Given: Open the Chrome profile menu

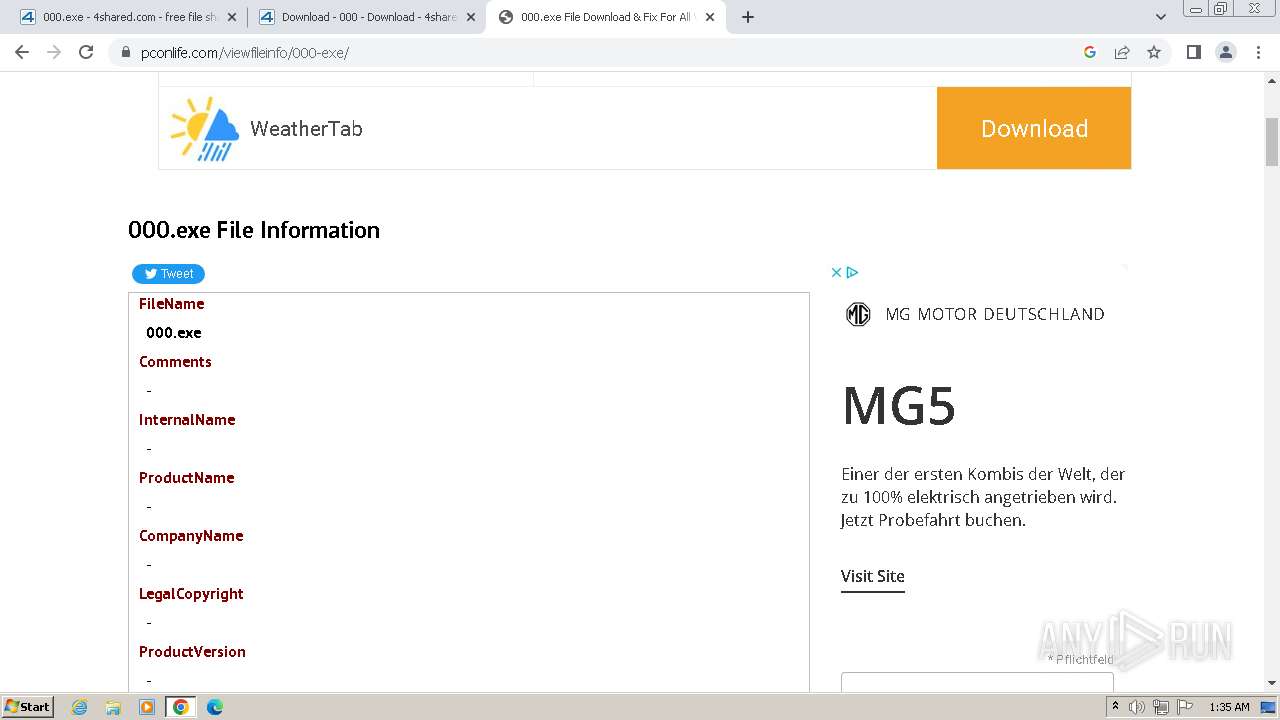Looking at the screenshot, I should point(1226,52).
